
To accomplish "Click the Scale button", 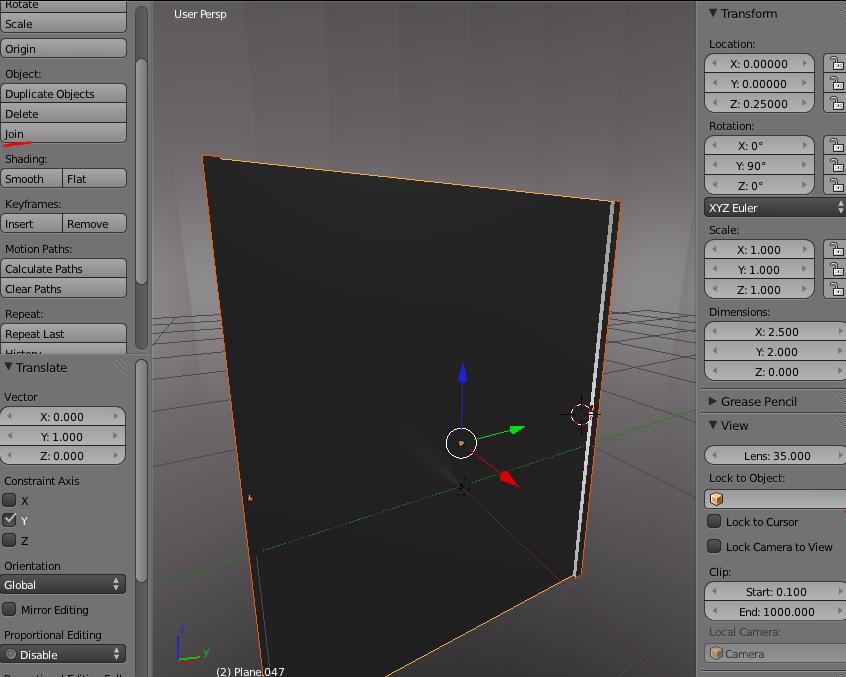I will (64, 24).
